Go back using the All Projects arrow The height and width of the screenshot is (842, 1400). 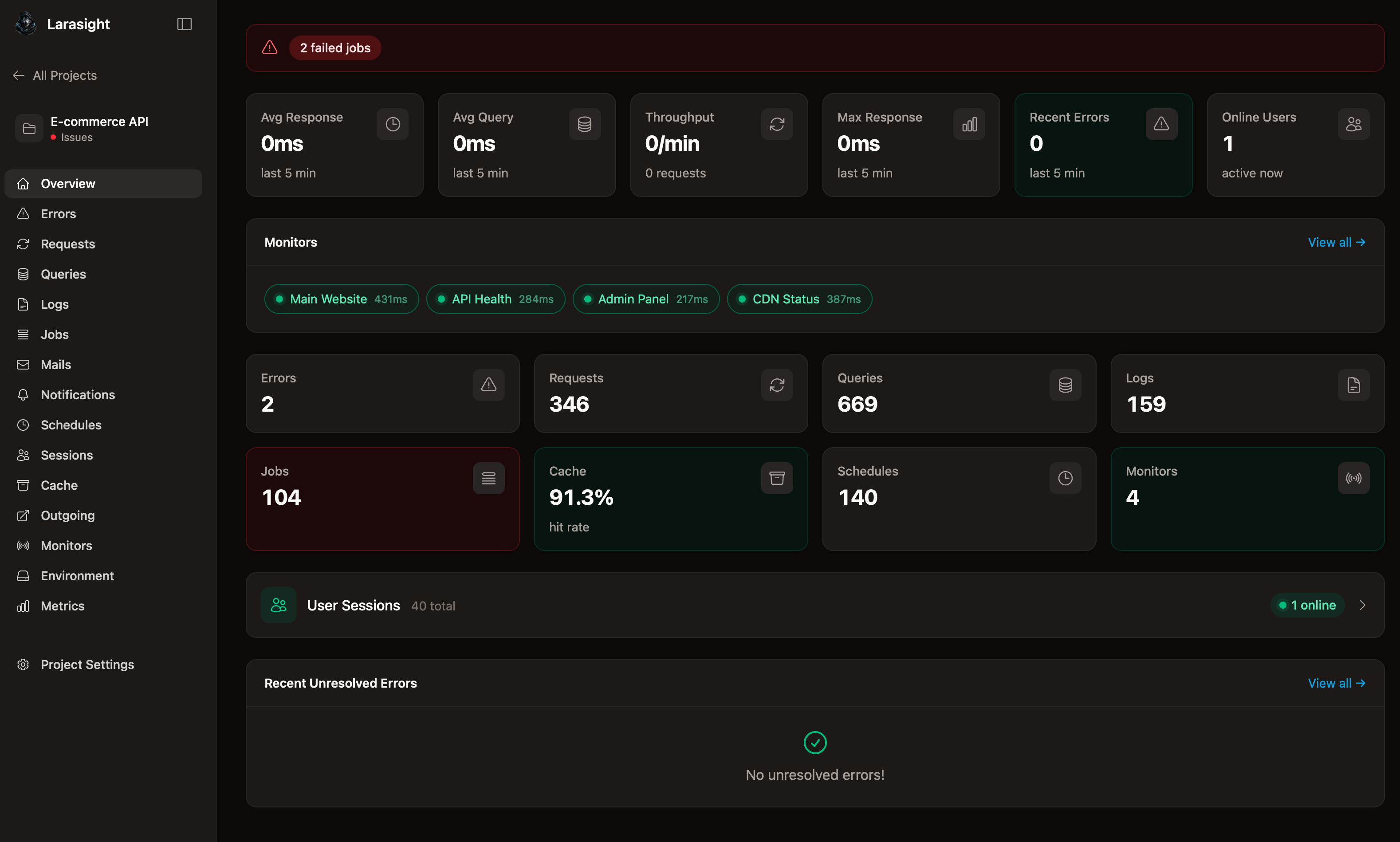coord(18,75)
